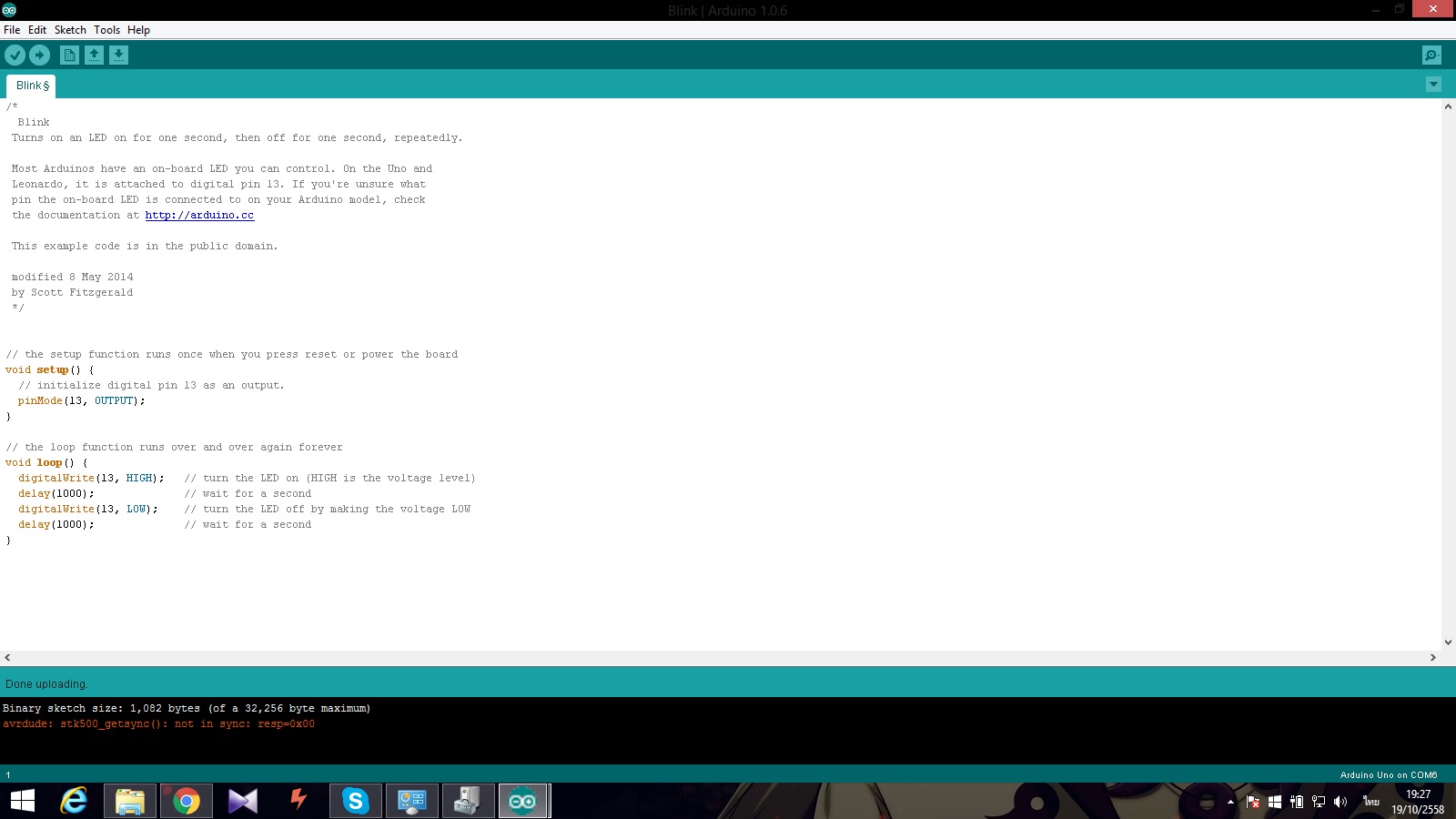Click the 'modified 8 May 2014' comment
This screenshot has width=1456, height=819.
[x=72, y=278]
